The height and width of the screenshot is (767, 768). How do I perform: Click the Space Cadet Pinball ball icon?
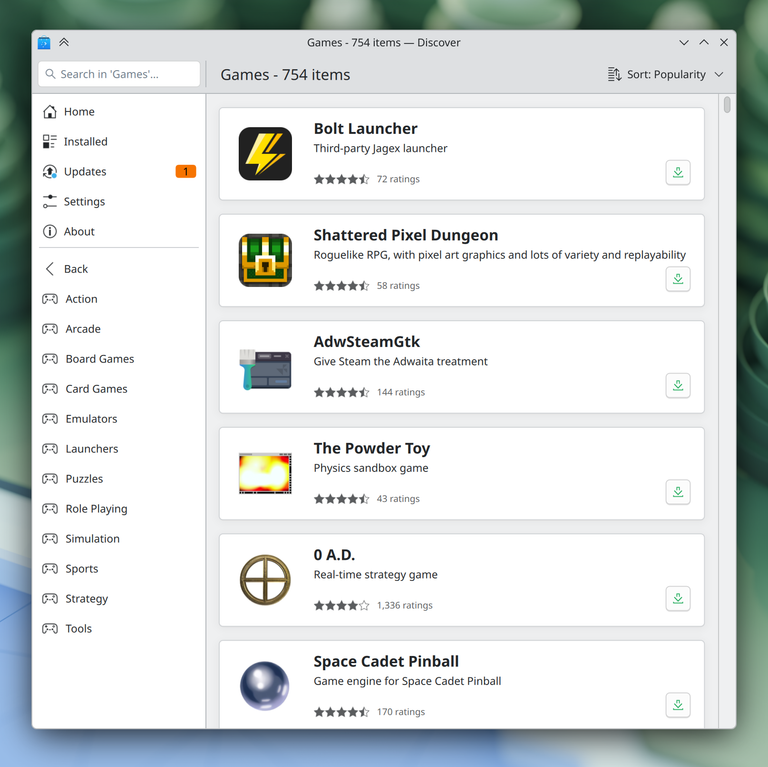point(265,686)
